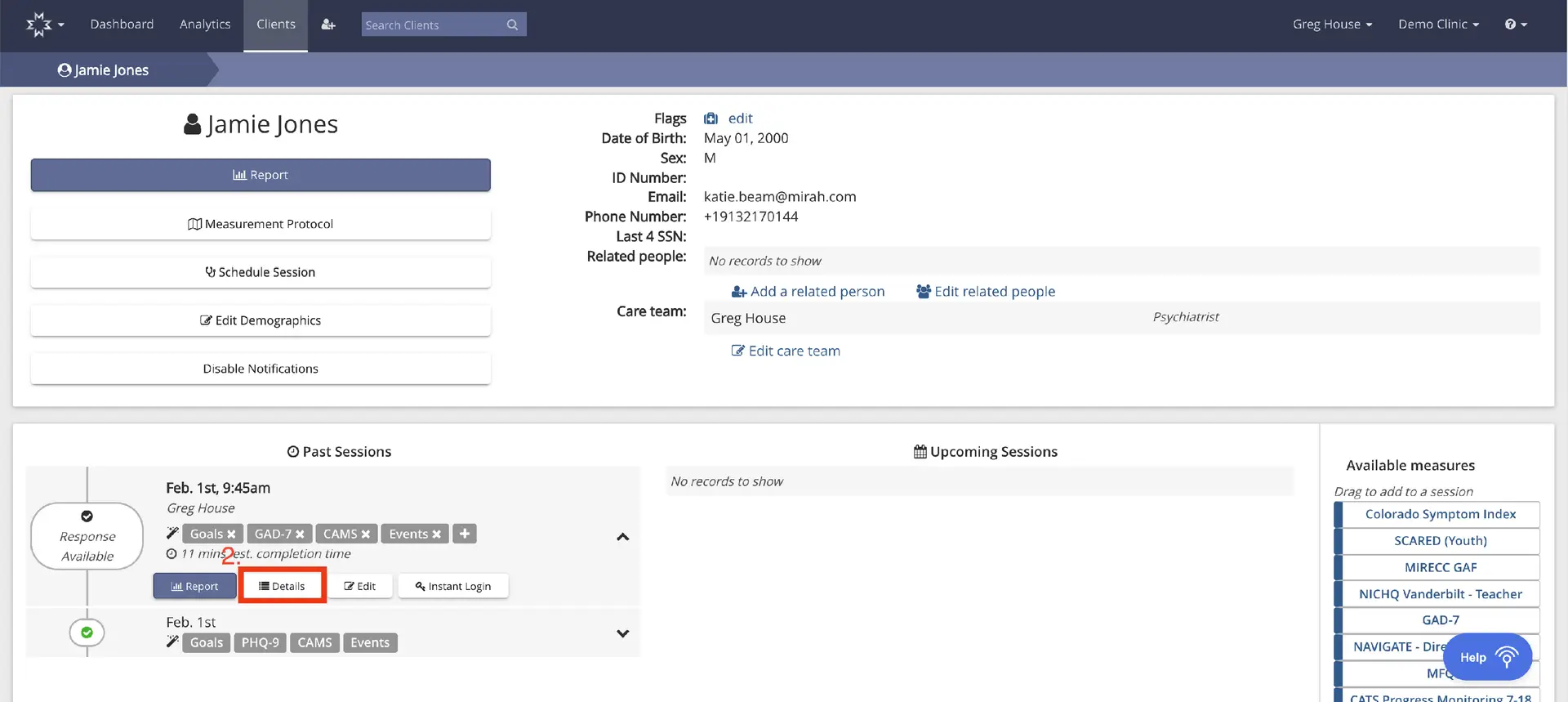Image resolution: width=1568 pixels, height=702 pixels.
Task: Click Events tag in second session
Action: click(x=370, y=643)
